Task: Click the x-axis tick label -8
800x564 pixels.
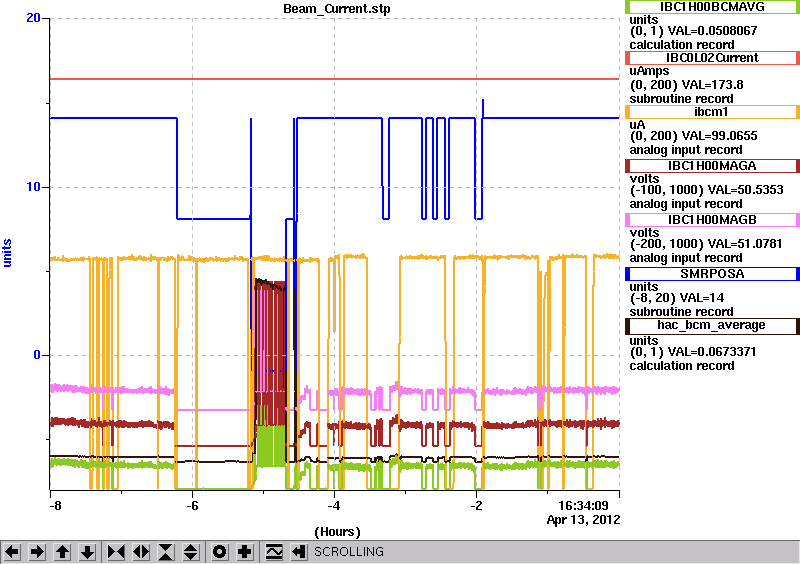Action: tap(55, 506)
